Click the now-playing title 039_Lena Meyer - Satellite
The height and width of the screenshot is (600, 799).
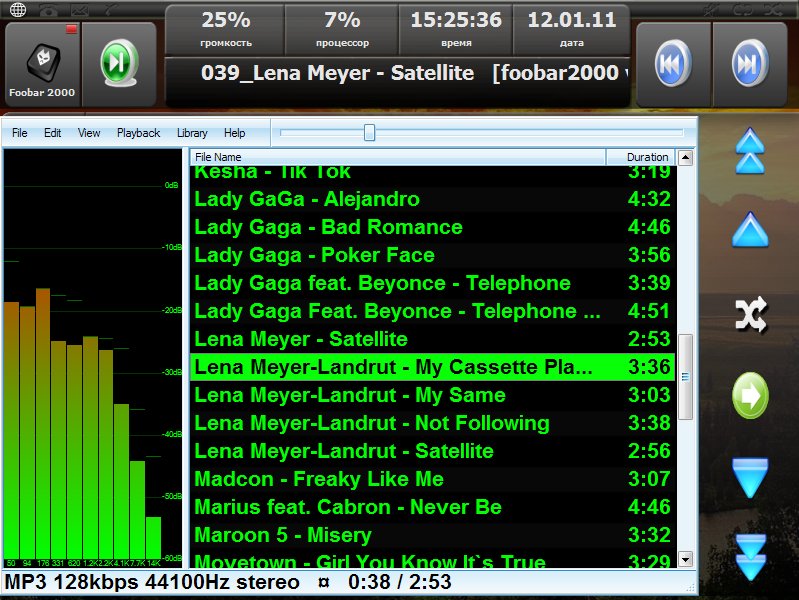(x=337, y=73)
